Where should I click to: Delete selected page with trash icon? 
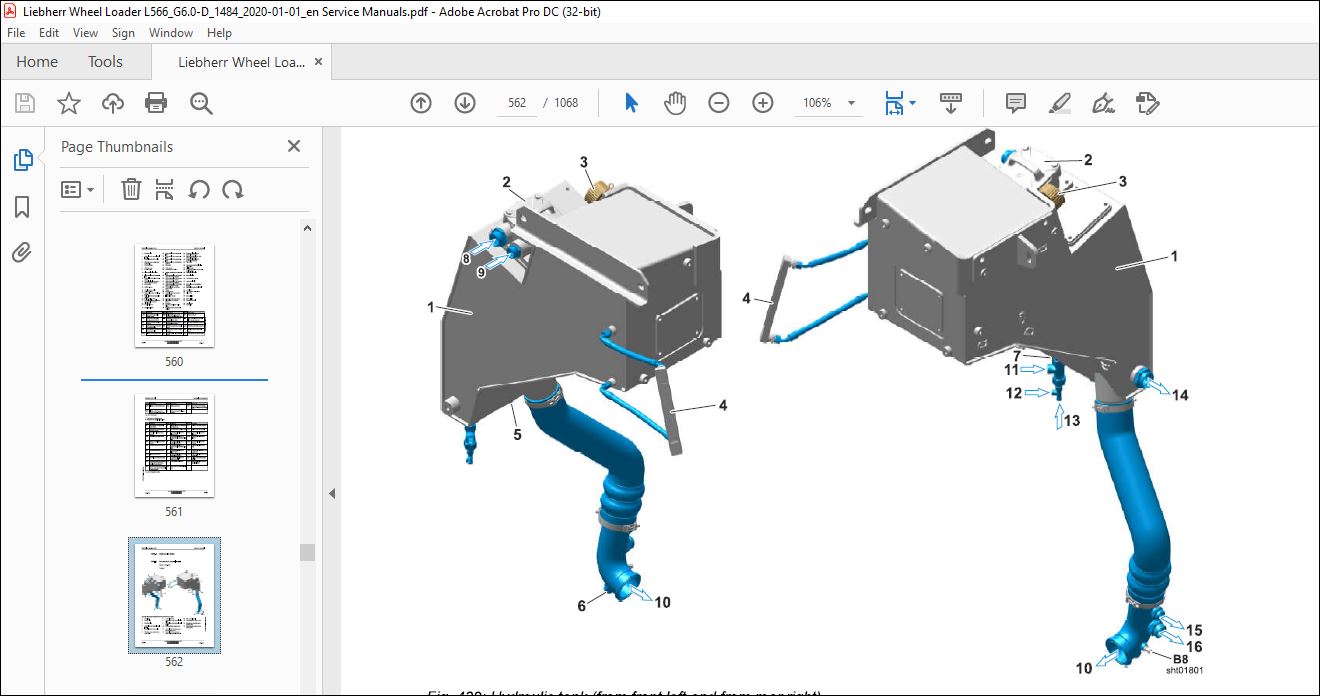131,189
